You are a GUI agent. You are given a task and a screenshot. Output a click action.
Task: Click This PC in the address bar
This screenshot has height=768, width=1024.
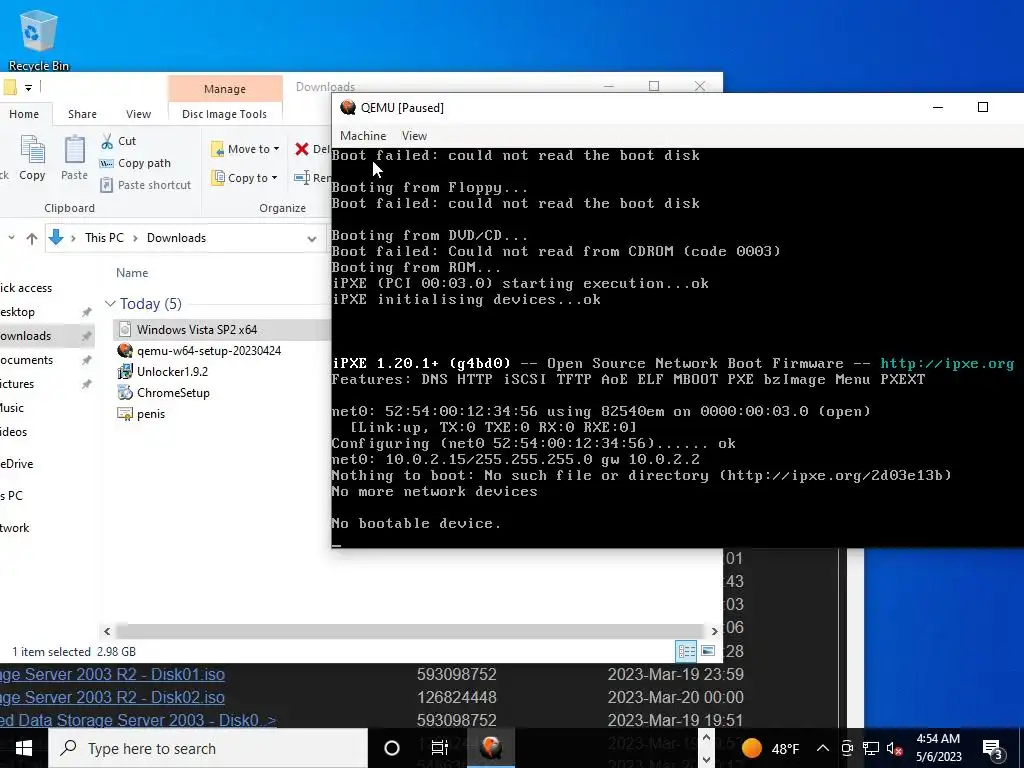[104, 238]
